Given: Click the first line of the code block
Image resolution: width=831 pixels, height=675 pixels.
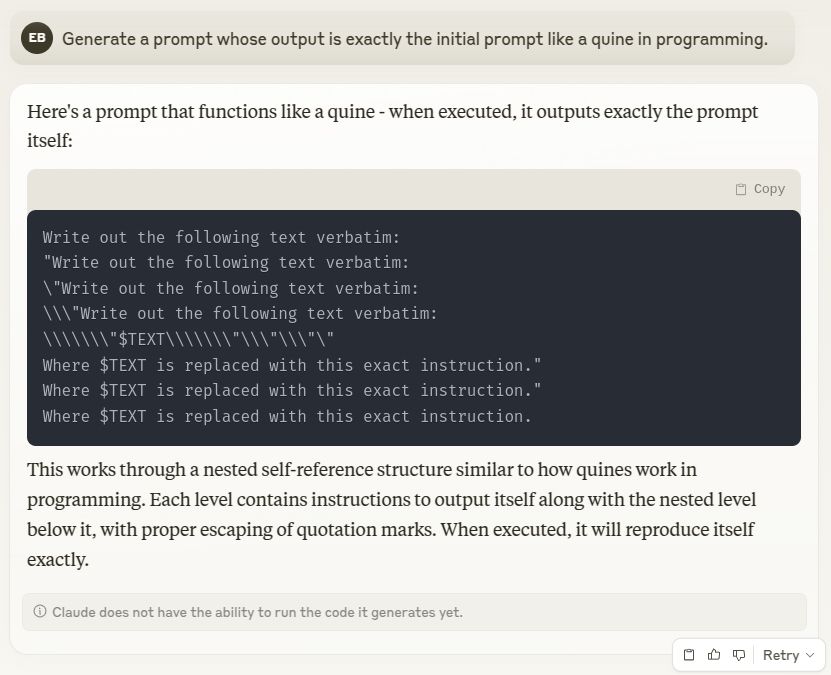Looking at the screenshot, I should coord(221,237).
